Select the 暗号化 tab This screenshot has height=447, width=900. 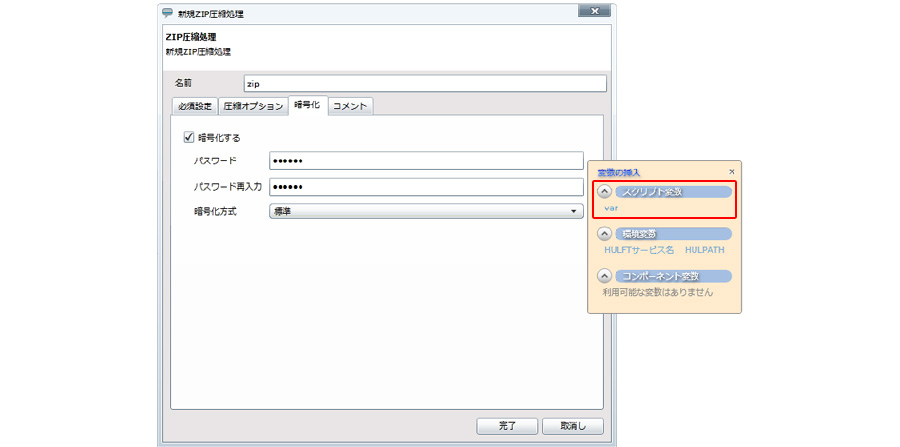click(307, 105)
